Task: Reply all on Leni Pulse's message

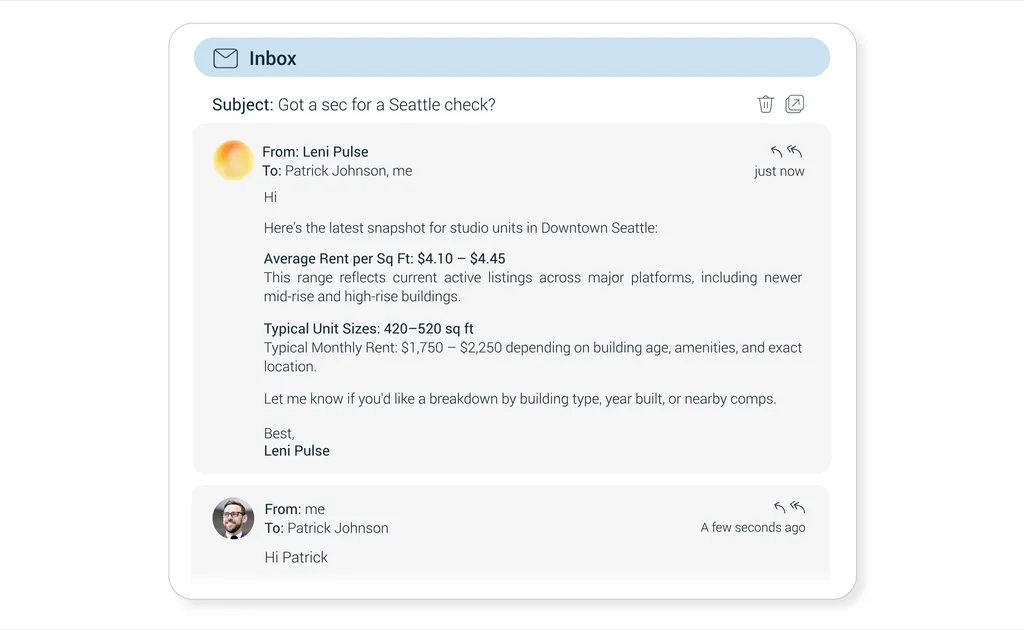Action: [x=795, y=152]
